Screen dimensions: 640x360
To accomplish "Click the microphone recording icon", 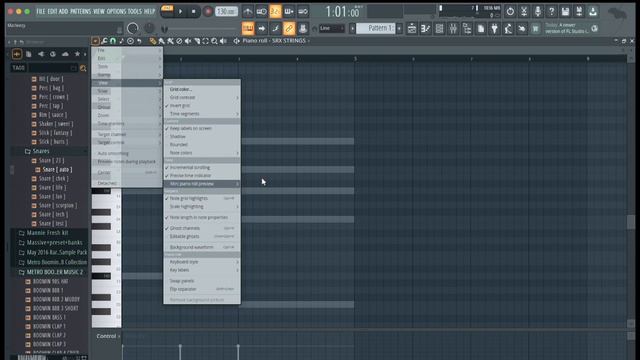I will click(538, 11).
